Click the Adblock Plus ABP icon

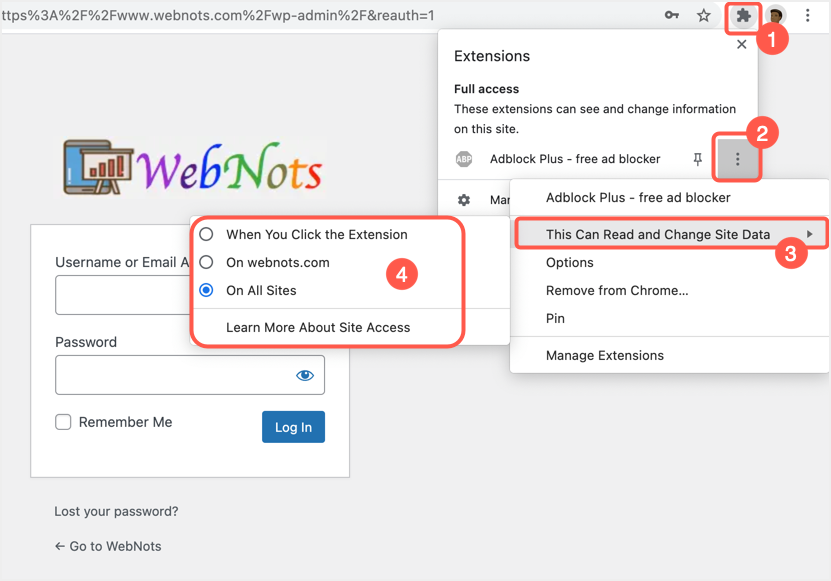point(464,159)
